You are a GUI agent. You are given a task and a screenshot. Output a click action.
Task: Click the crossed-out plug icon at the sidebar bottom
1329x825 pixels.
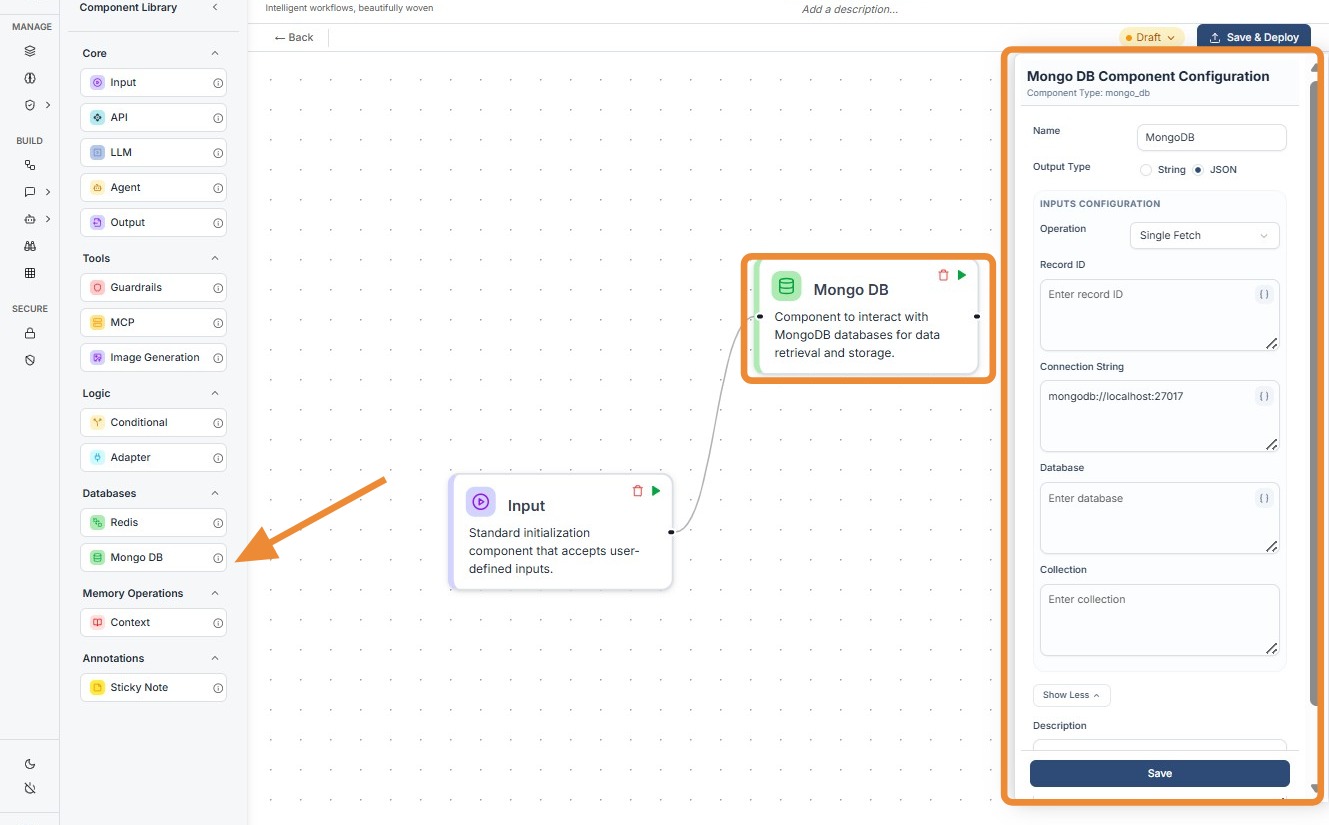pos(30,789)
